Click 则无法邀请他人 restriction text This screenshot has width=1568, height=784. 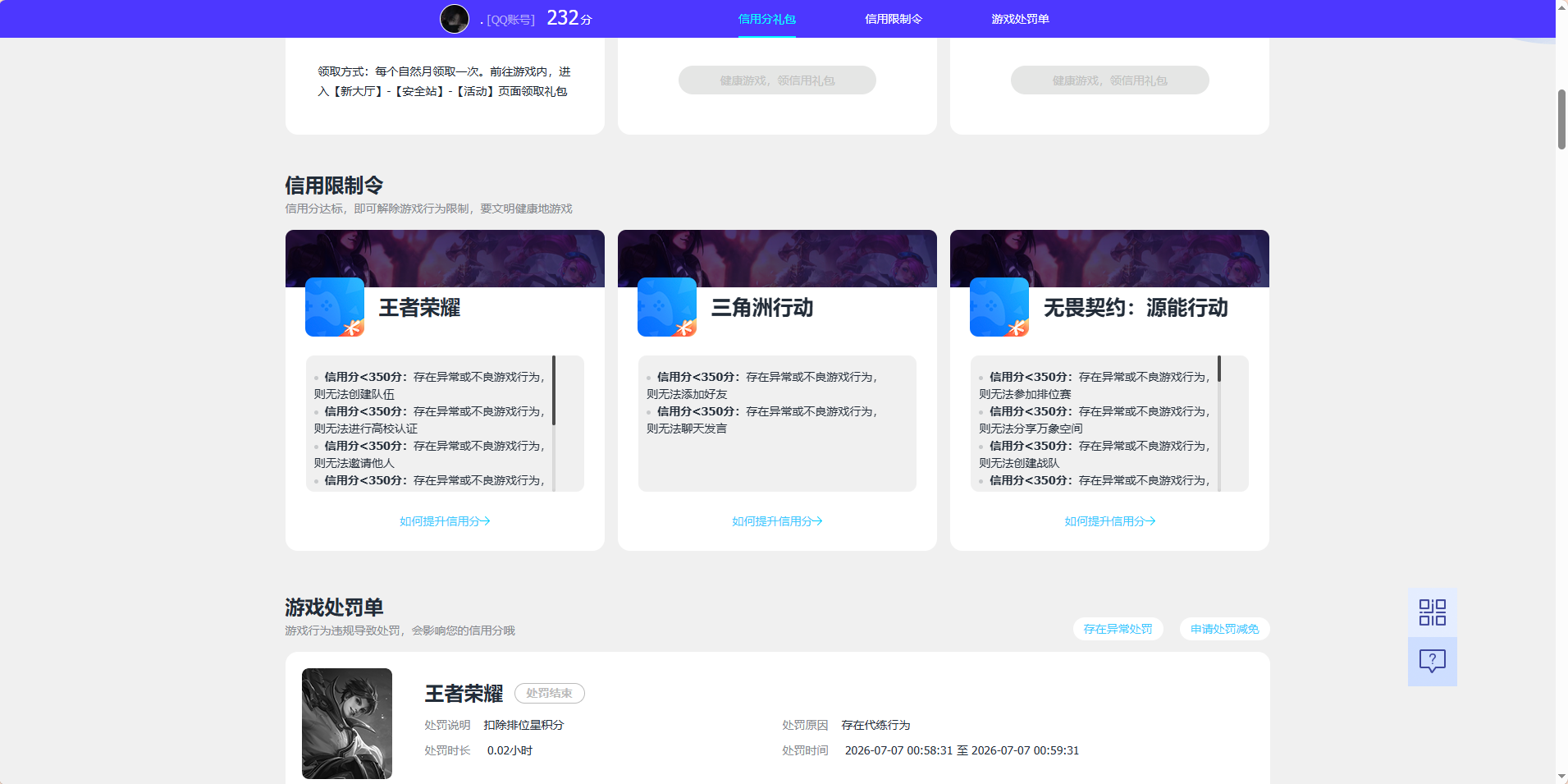pos(354,463)
